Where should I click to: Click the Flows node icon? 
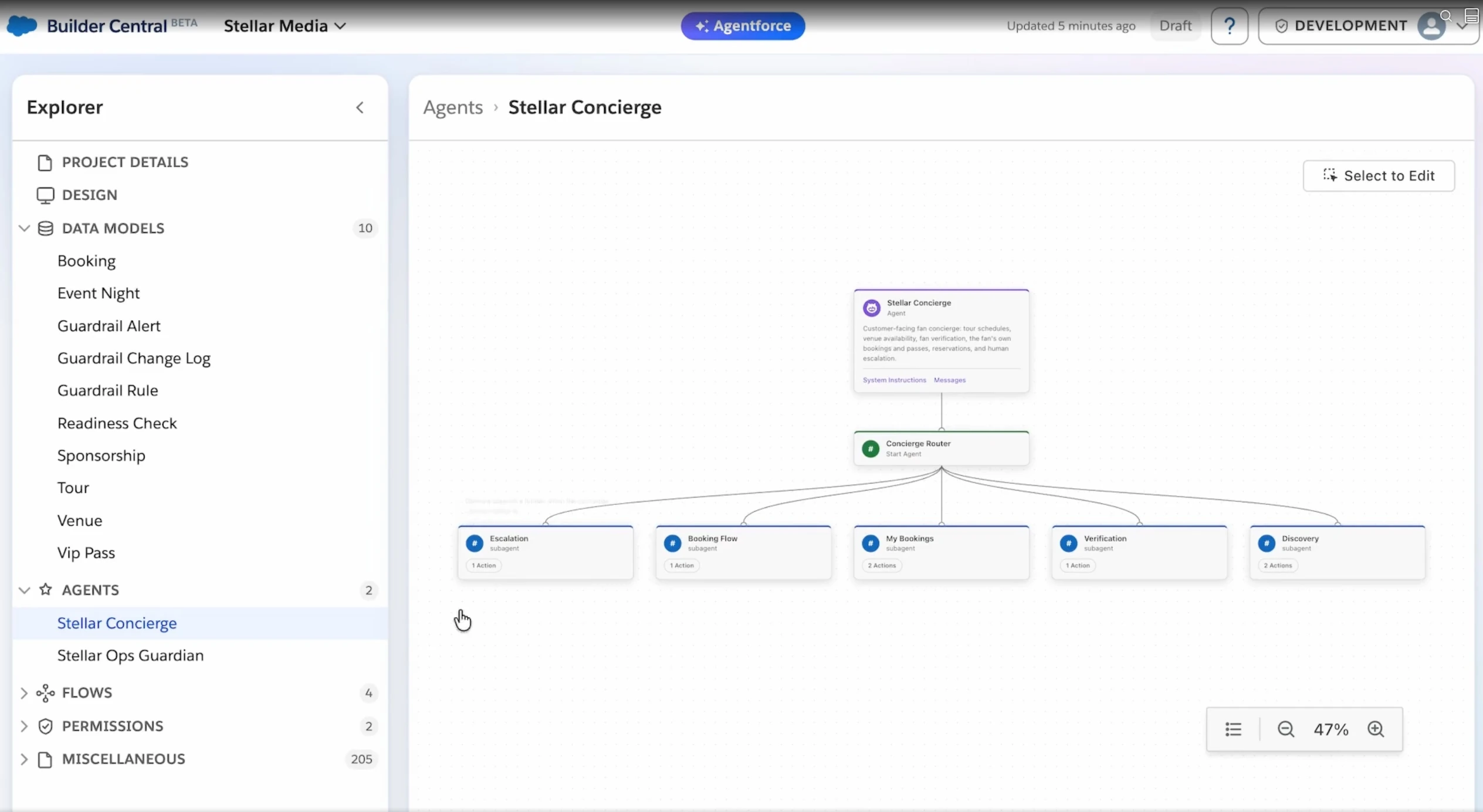pyautogui.click(x=45, y=693)
